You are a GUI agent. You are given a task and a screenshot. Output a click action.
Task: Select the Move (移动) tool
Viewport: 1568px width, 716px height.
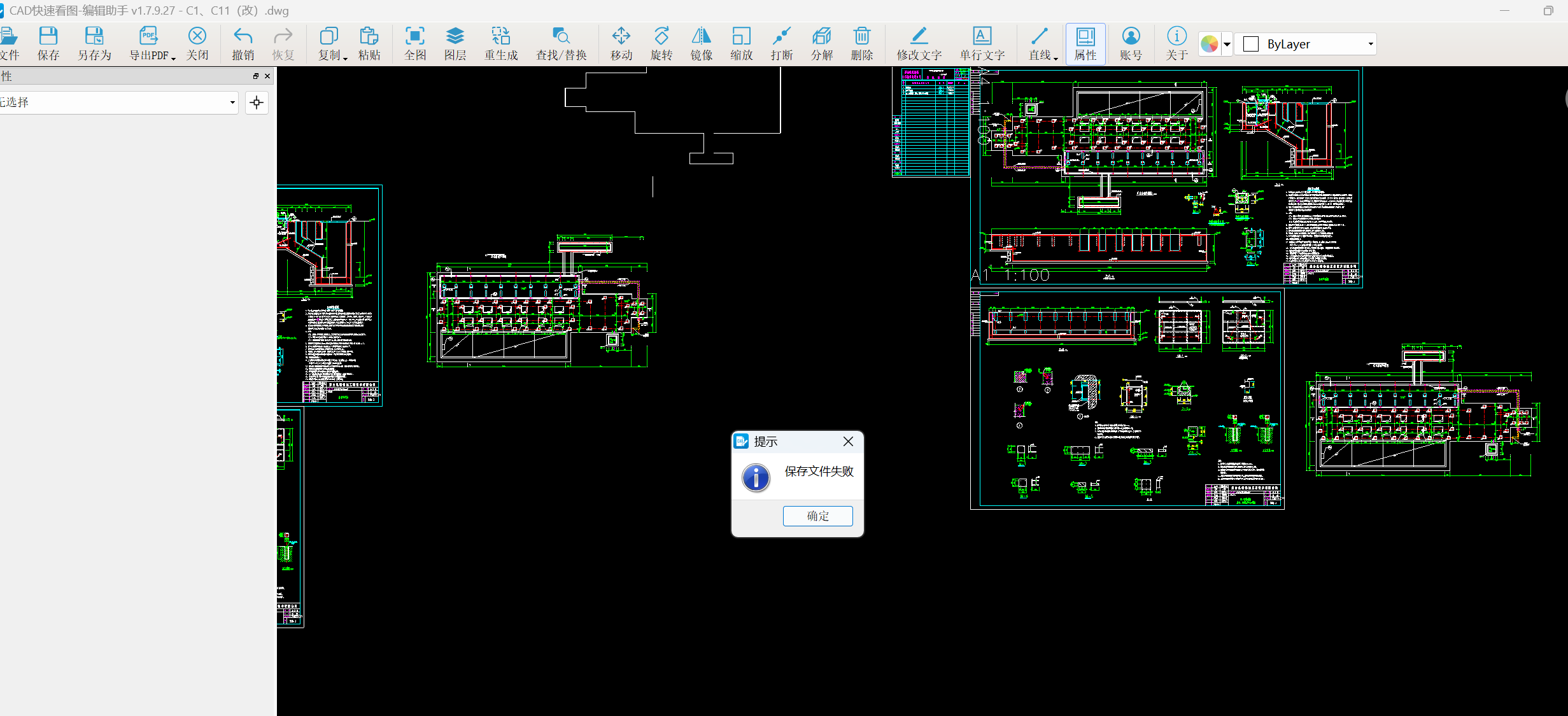(621, 43)
